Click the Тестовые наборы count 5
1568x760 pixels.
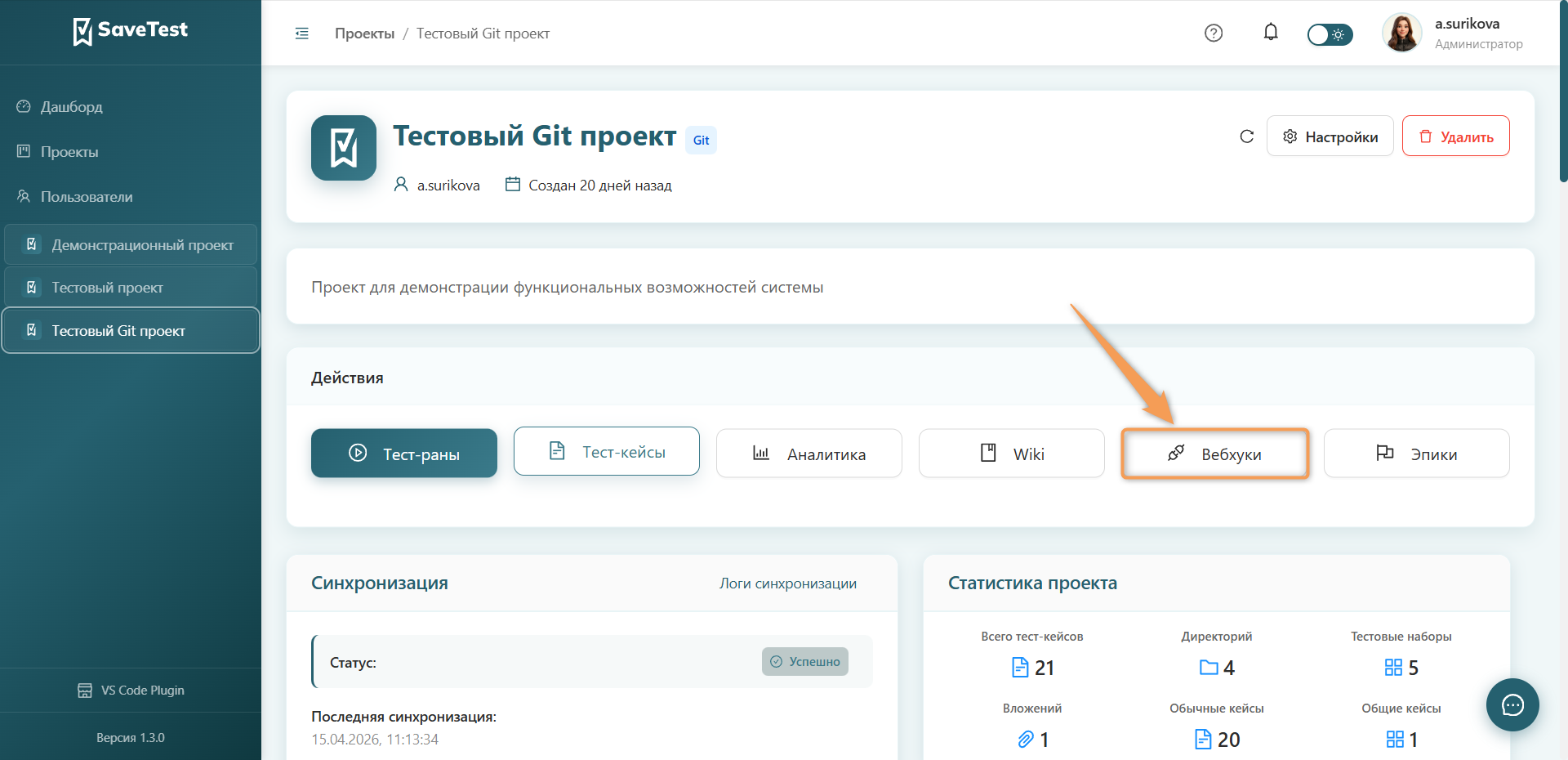1414,668
